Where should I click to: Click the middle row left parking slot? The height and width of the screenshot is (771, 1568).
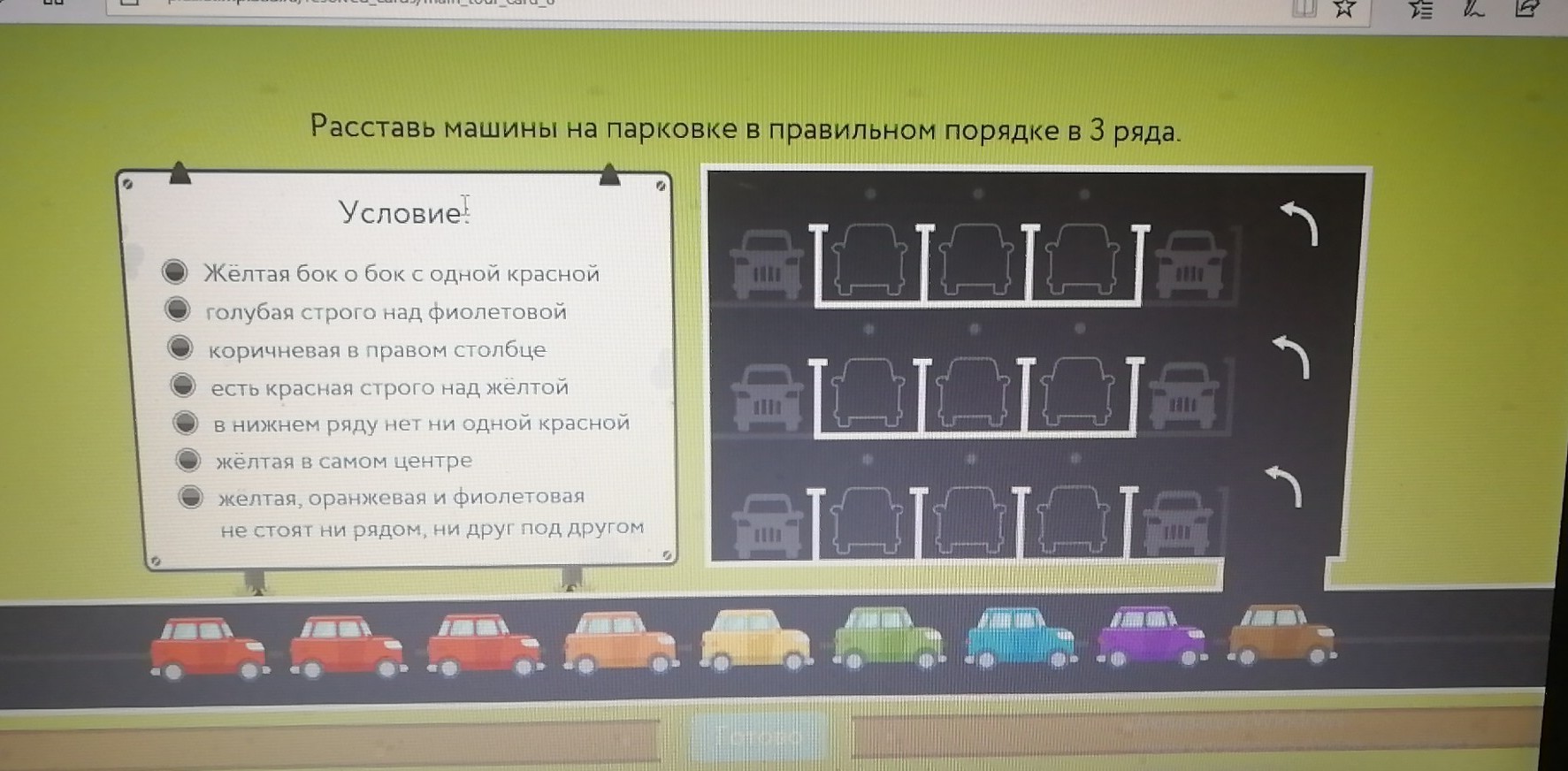tap(868, 394)
